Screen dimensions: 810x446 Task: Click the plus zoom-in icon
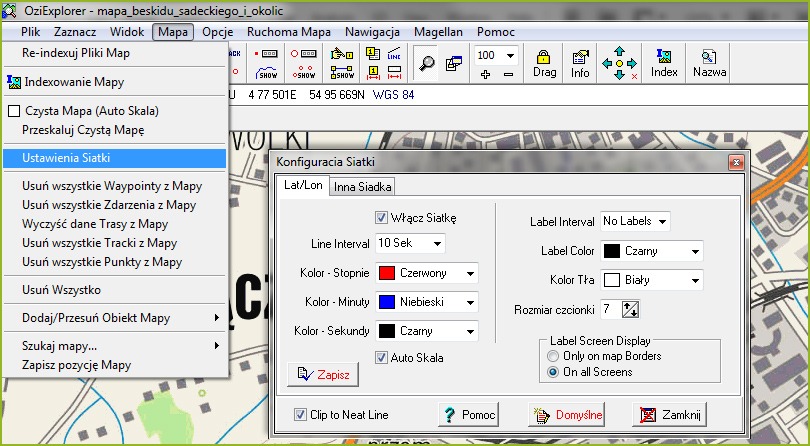pyautogui.click(x=485, y=75)
